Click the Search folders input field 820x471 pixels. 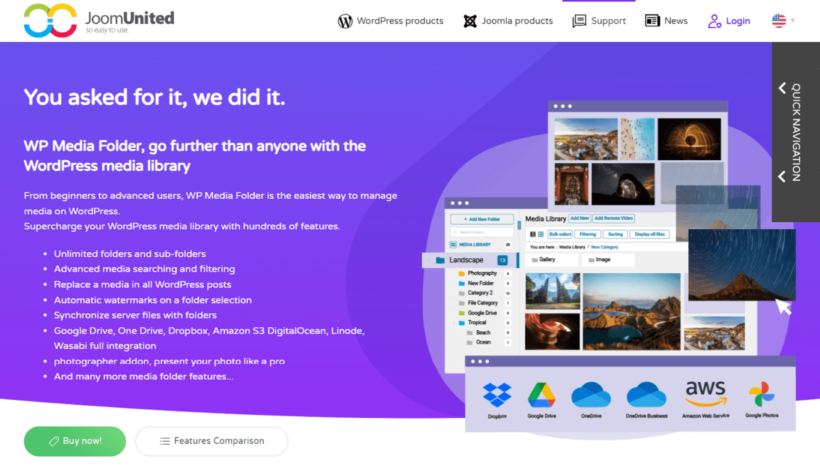tap(482, 232)
